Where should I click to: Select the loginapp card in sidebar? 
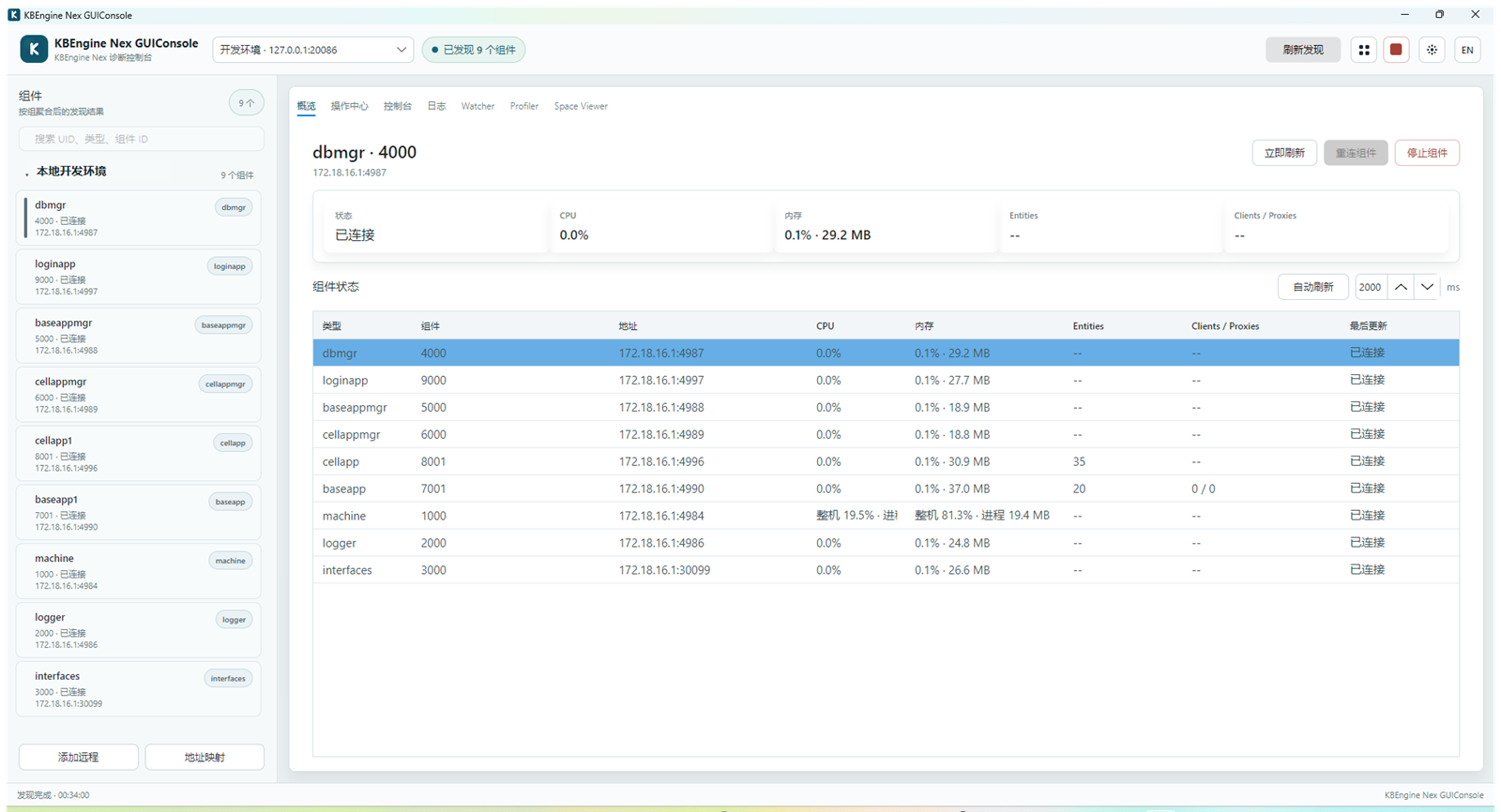[139, 277]
